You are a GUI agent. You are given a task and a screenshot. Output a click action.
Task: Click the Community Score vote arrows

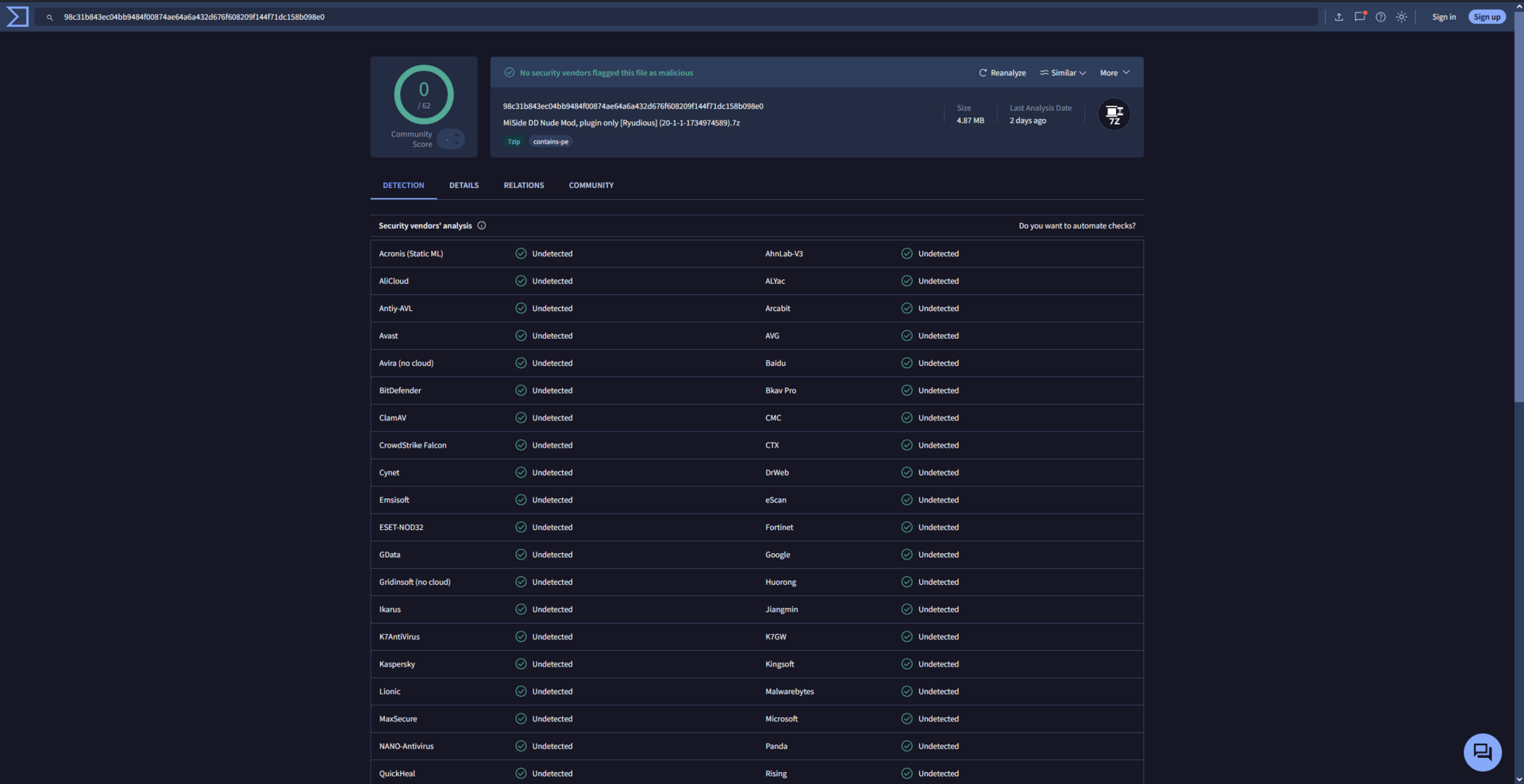click(451, 139)
